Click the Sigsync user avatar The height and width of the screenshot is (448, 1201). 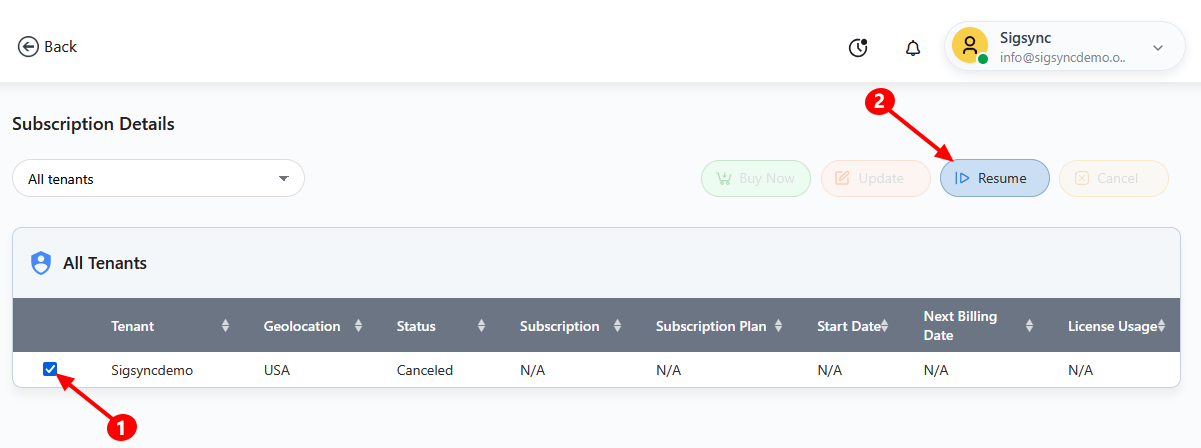pos(970,46)
